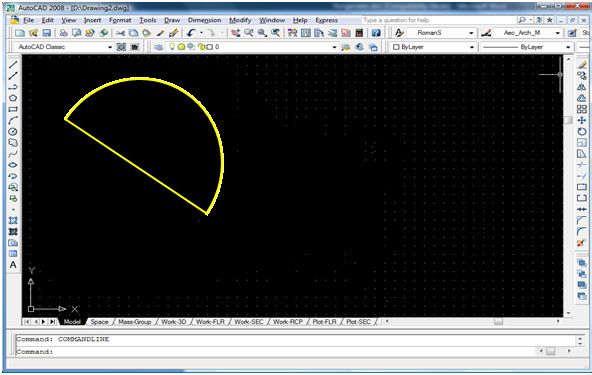The width and height of the screenshot is (592, 375).
Task: Select the Circle draw tool
Action: coord(13,131)
